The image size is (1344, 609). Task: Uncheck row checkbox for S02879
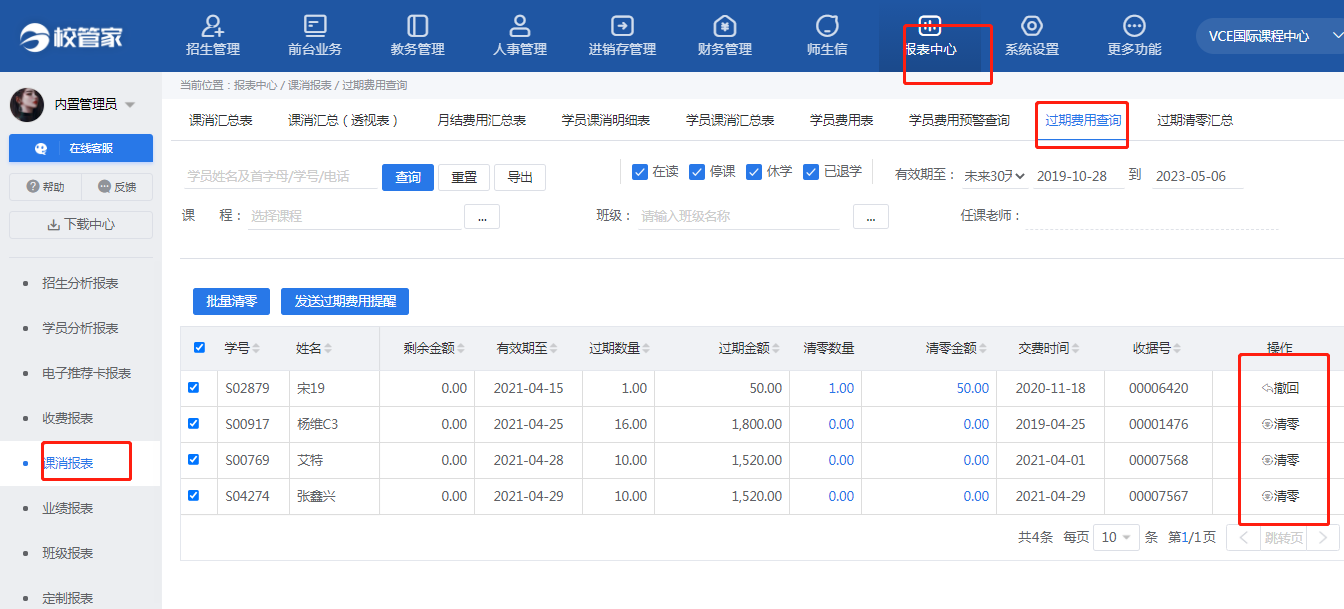[x=194, y=387]
